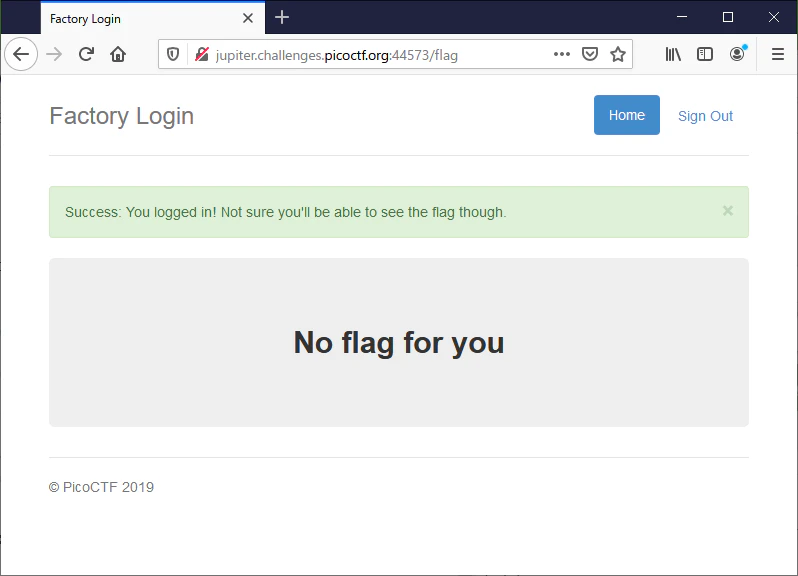Dismiss the green success alert
The height and width of the screenshot is (576, 798).
point(728,211)
